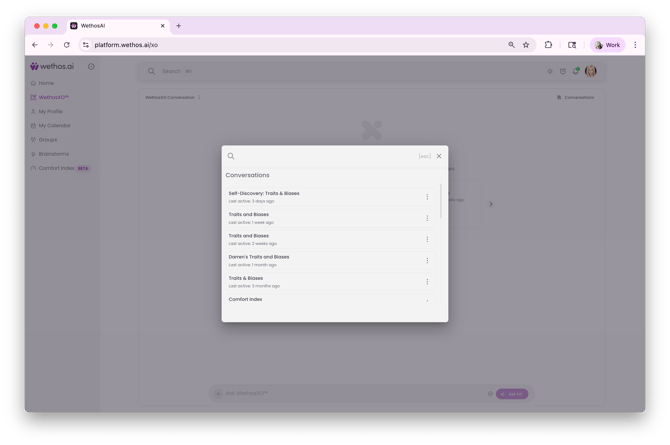Go to Home in the sidebar
The width and height of the screenshot is (670, 445).
coord(46,83)
